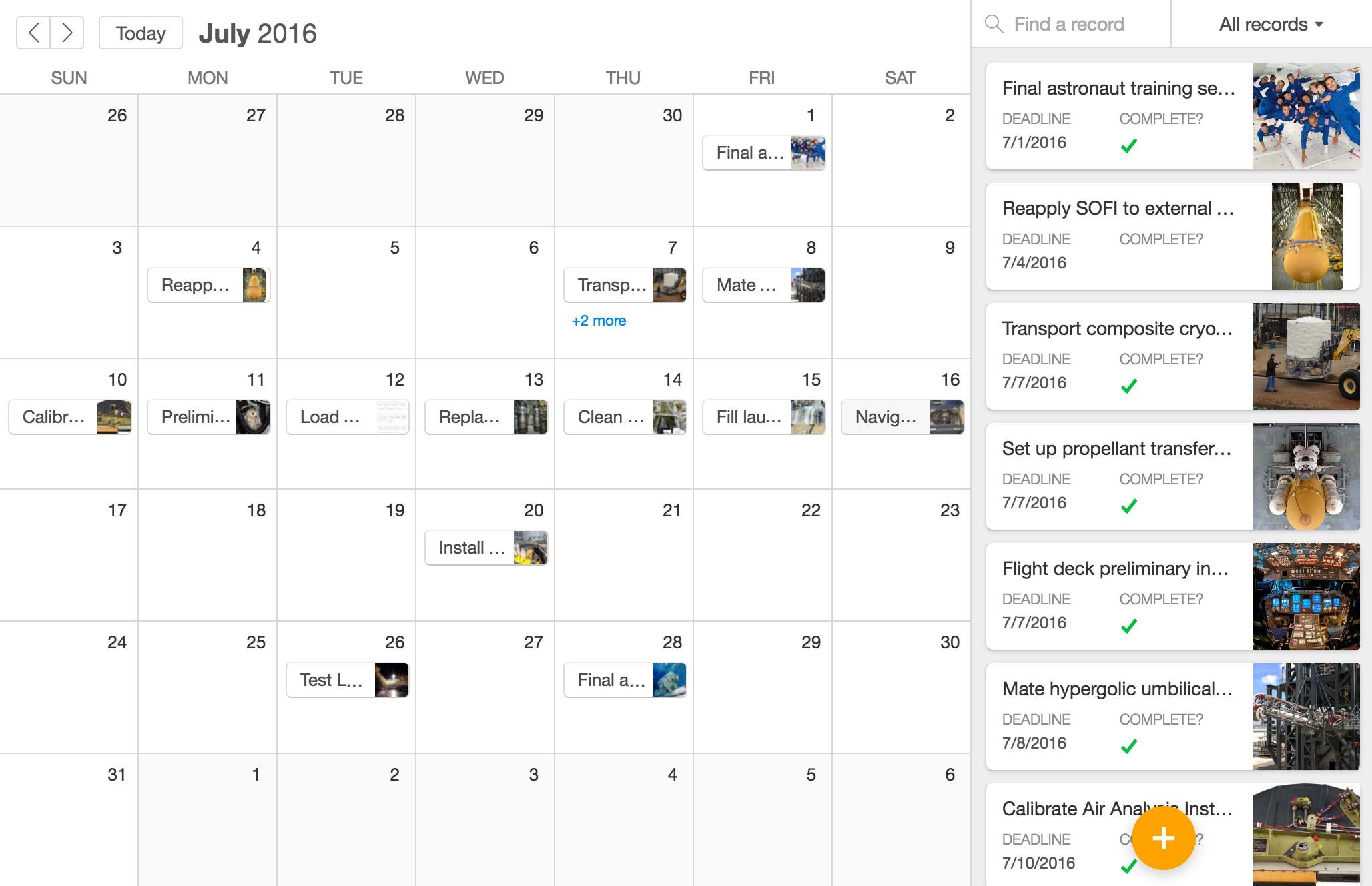Viewport: 1372px width, 886px height.
Task: Toggle complete checkmark for Transport composite cryo
Action: (x=1129, y=384)
